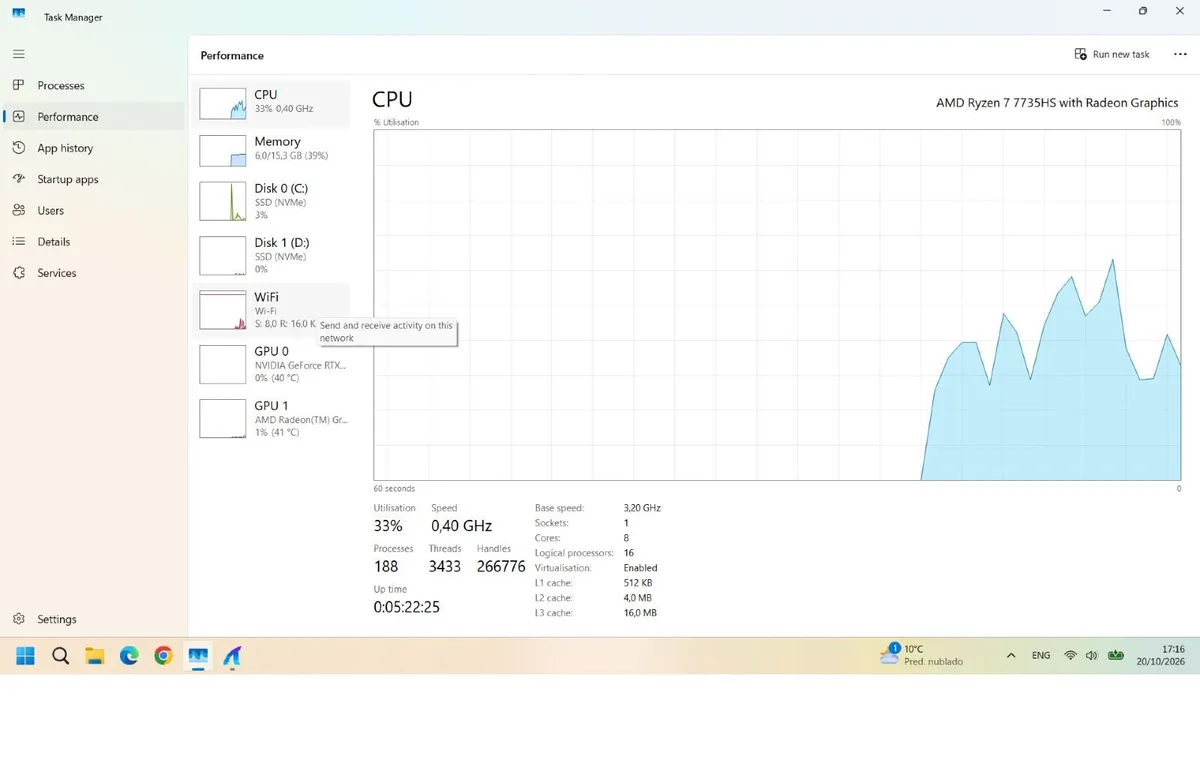Select Disk 1 (D:) in the list

[x=271, y=256]
